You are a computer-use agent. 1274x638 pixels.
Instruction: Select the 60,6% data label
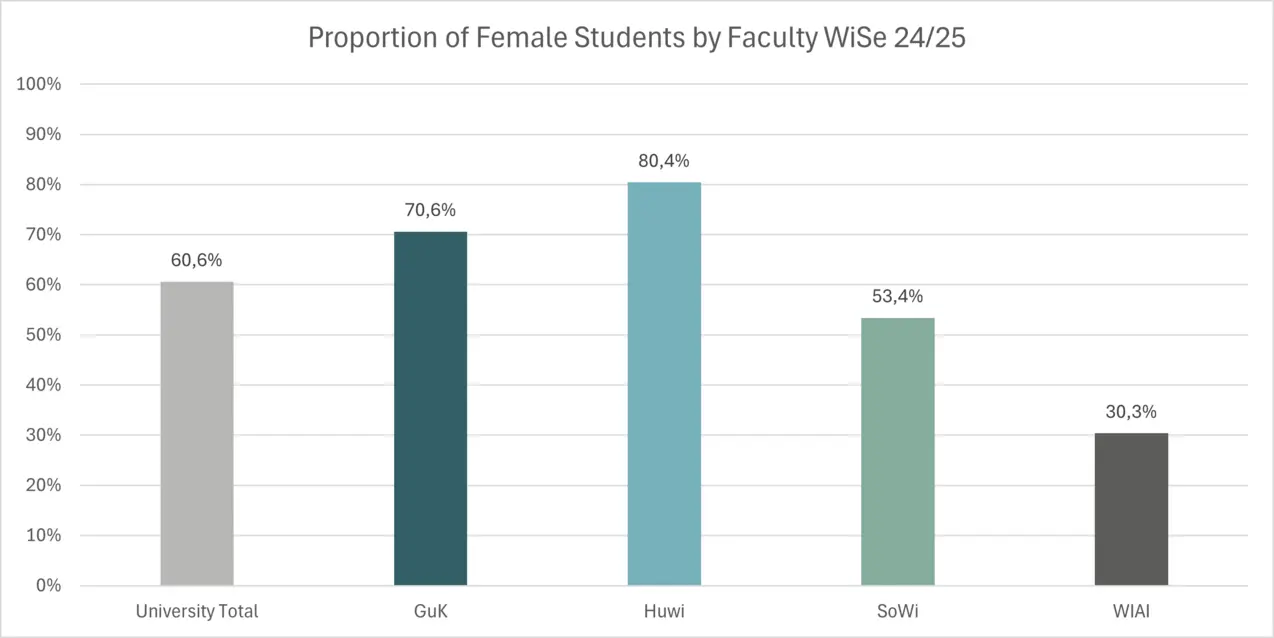(197, 261)
